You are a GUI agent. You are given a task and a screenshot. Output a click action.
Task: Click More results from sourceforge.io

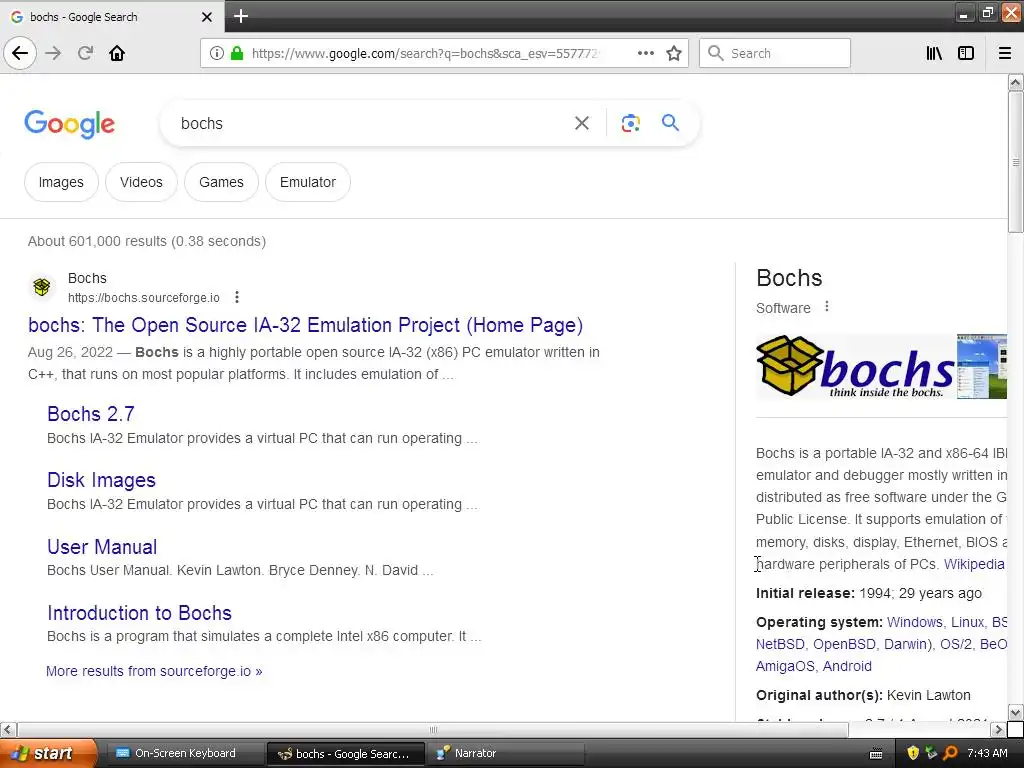(154, 671)
